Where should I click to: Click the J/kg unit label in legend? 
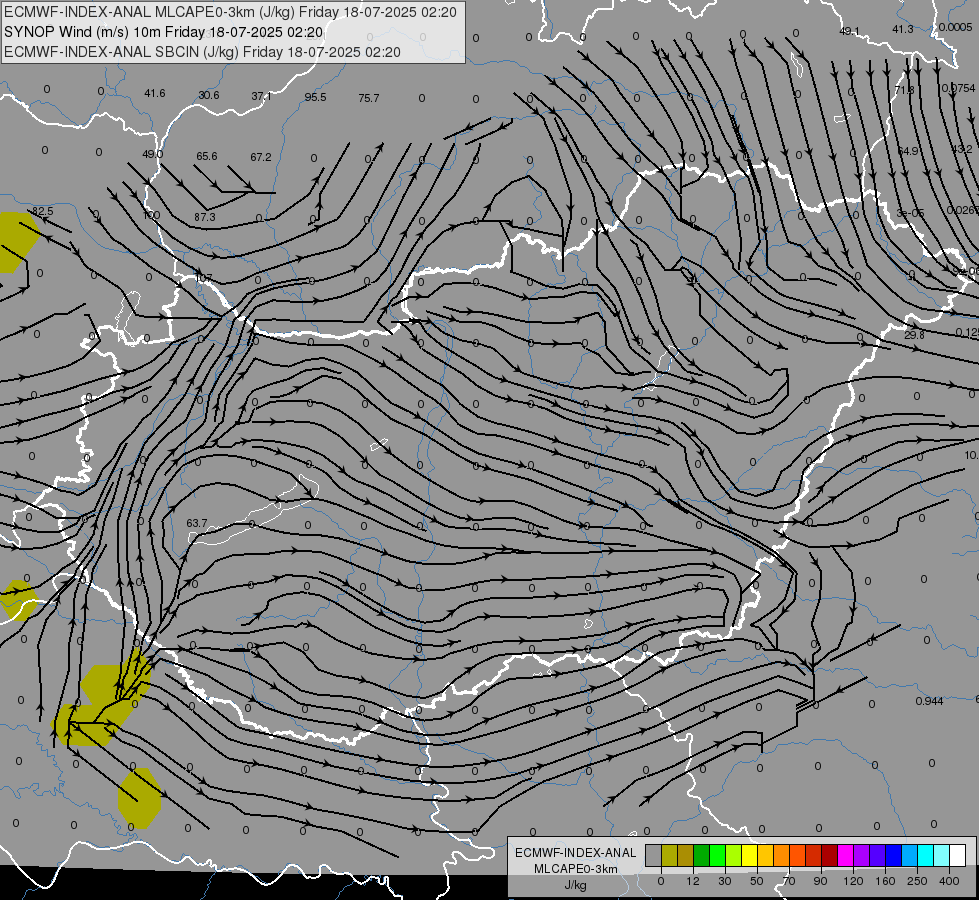click(576, 885)
